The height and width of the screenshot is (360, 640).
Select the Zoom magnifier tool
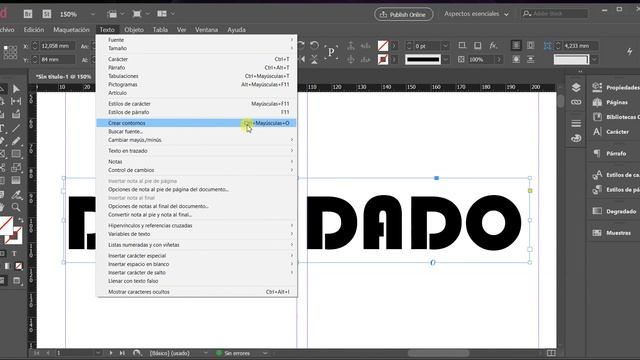click(x=16, y=207)
